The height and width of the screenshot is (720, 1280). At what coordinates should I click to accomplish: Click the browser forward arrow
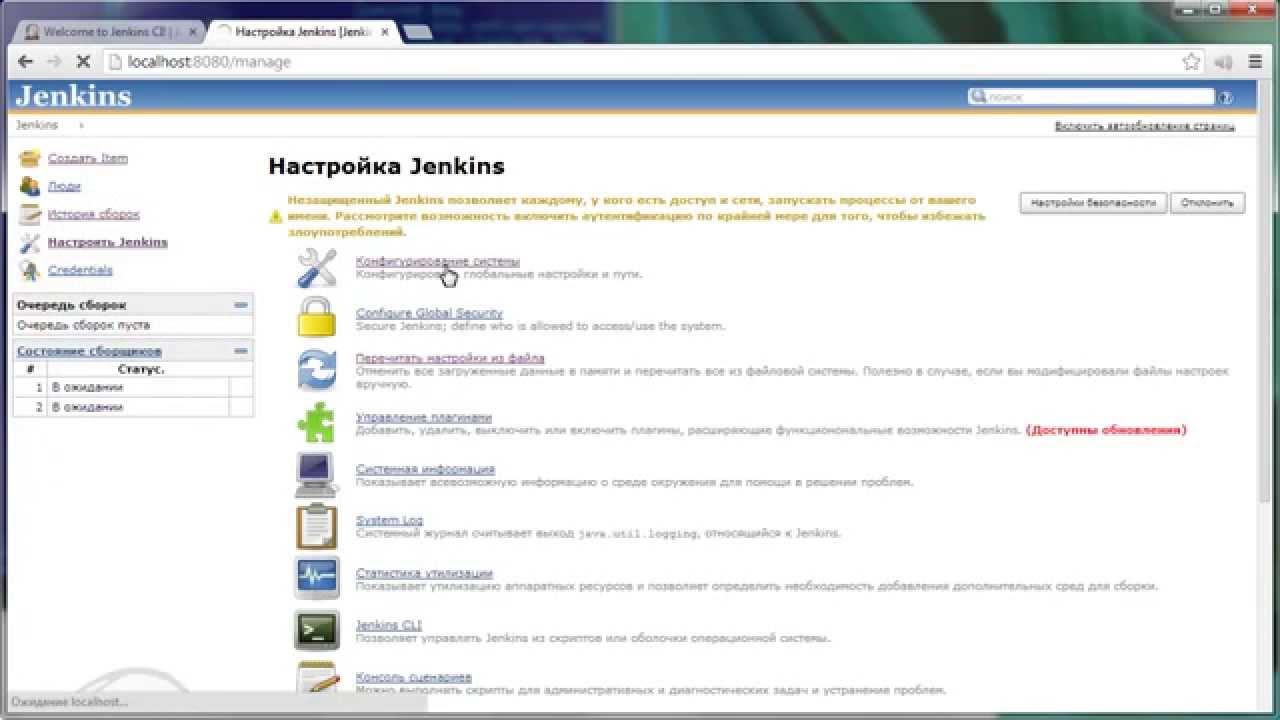click(x=54, y=62)
